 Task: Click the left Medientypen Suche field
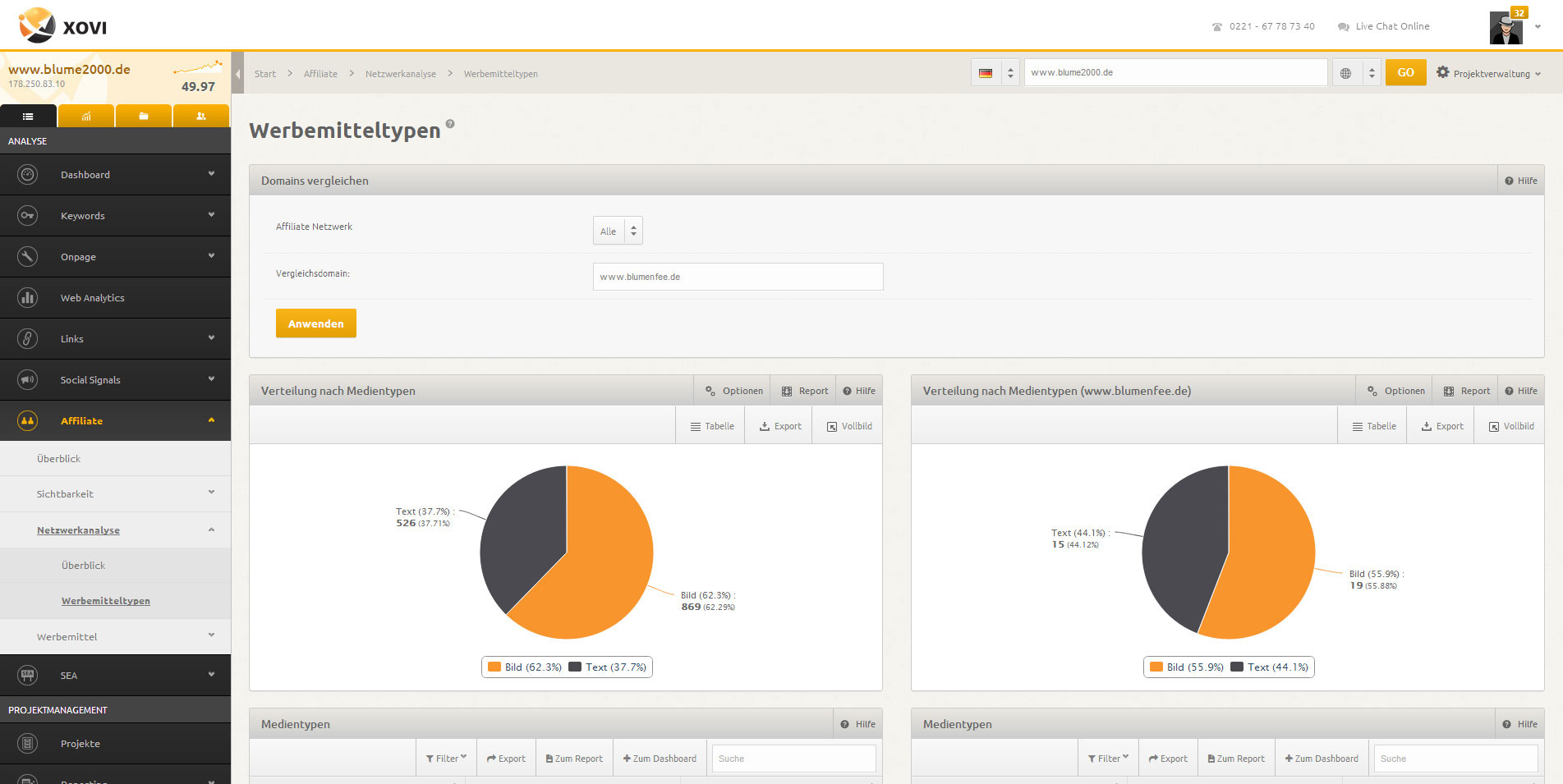coord(793,759)
